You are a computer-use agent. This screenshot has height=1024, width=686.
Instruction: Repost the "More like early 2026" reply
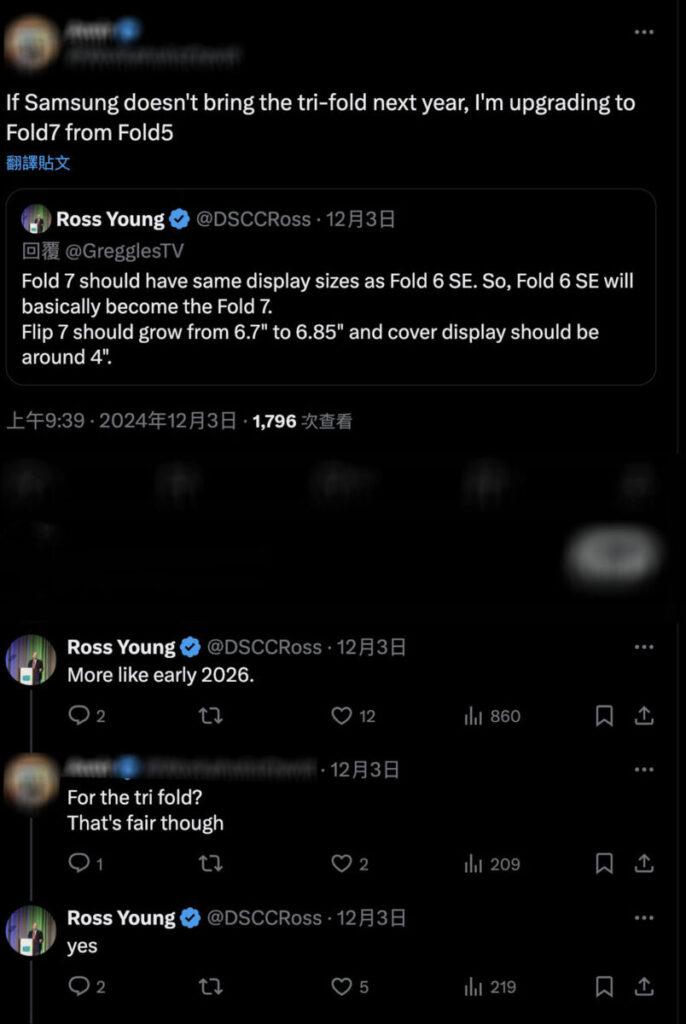tap(211, 716)
